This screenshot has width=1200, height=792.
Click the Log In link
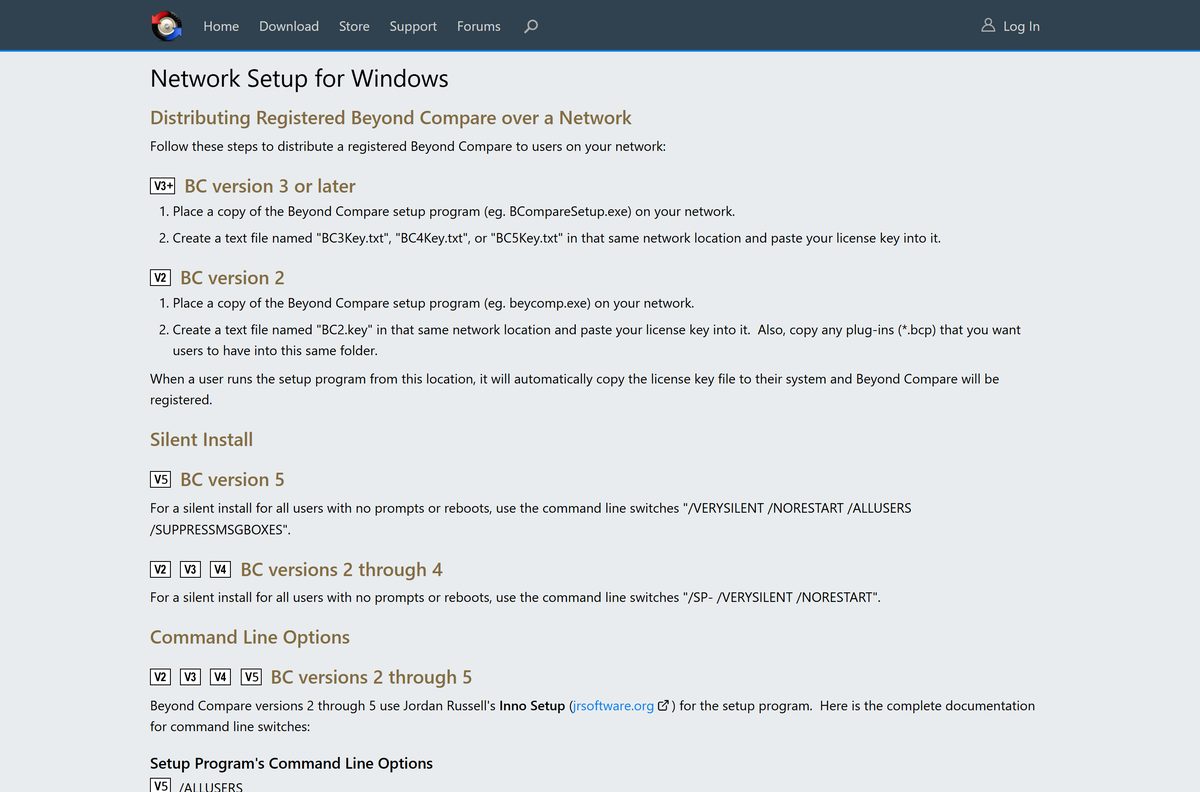tap(1010, 26)
